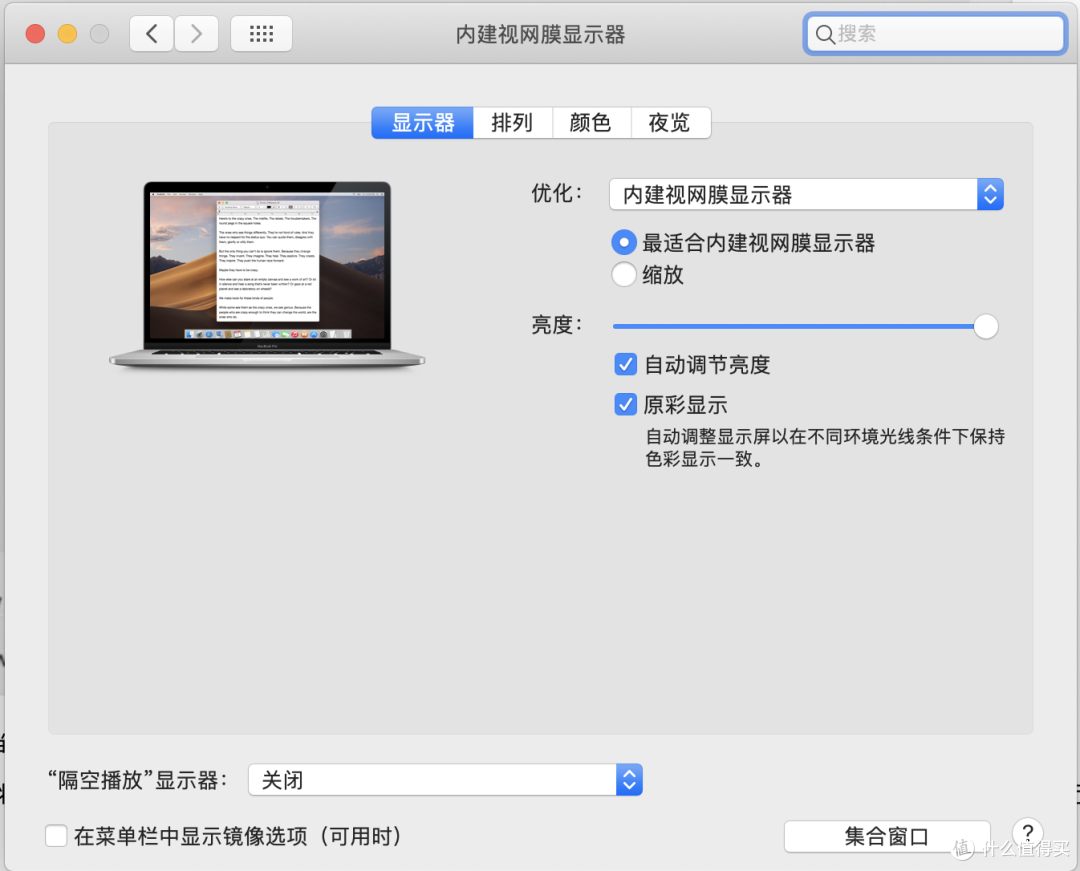Click the magnifier icon in search field
Image resolution: width=1080 pixels, height=871 pixels.
[x=825, y=34]
